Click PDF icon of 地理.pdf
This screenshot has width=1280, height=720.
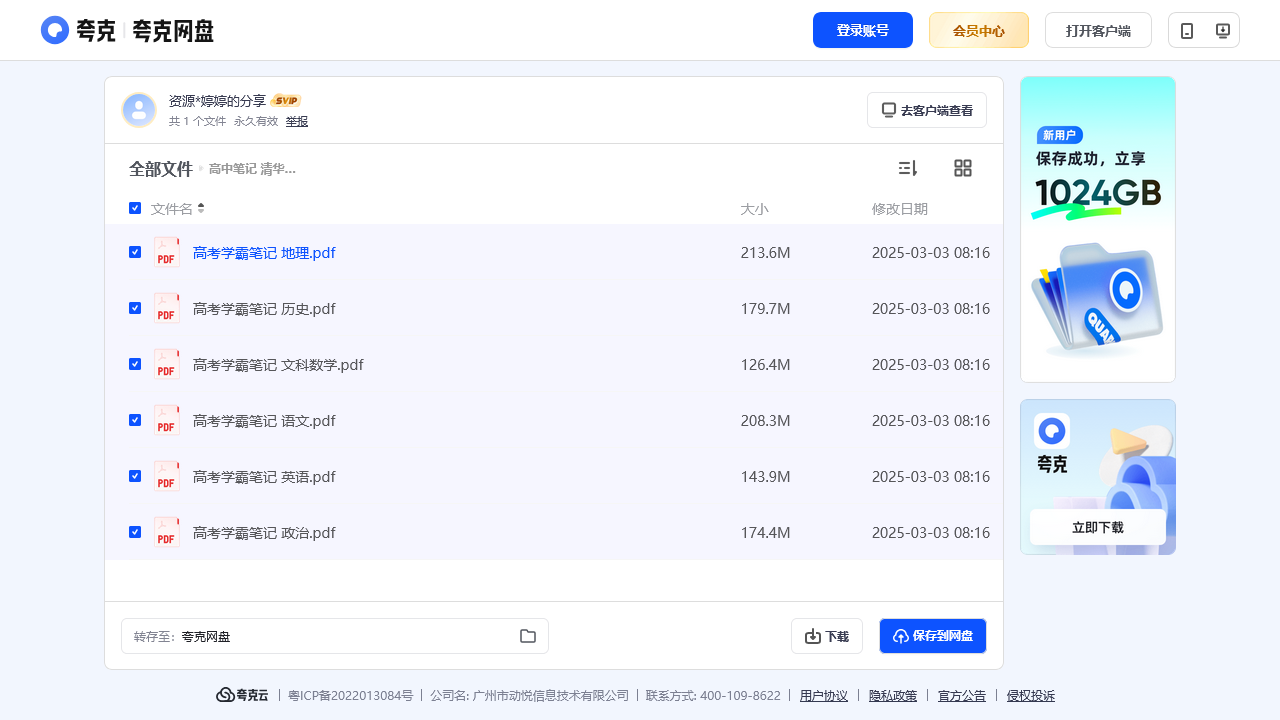point(167,252)
